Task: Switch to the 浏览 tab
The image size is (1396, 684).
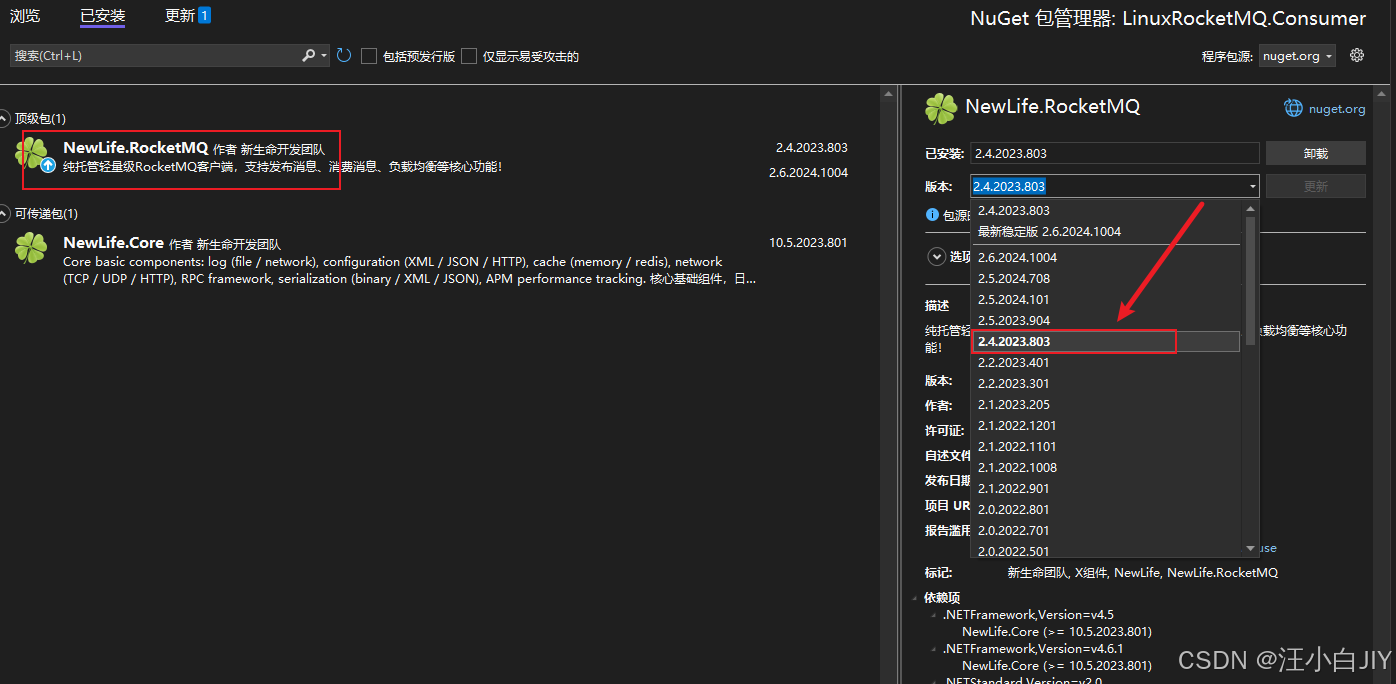Action: pyautogui.click(x=25, y=15)
